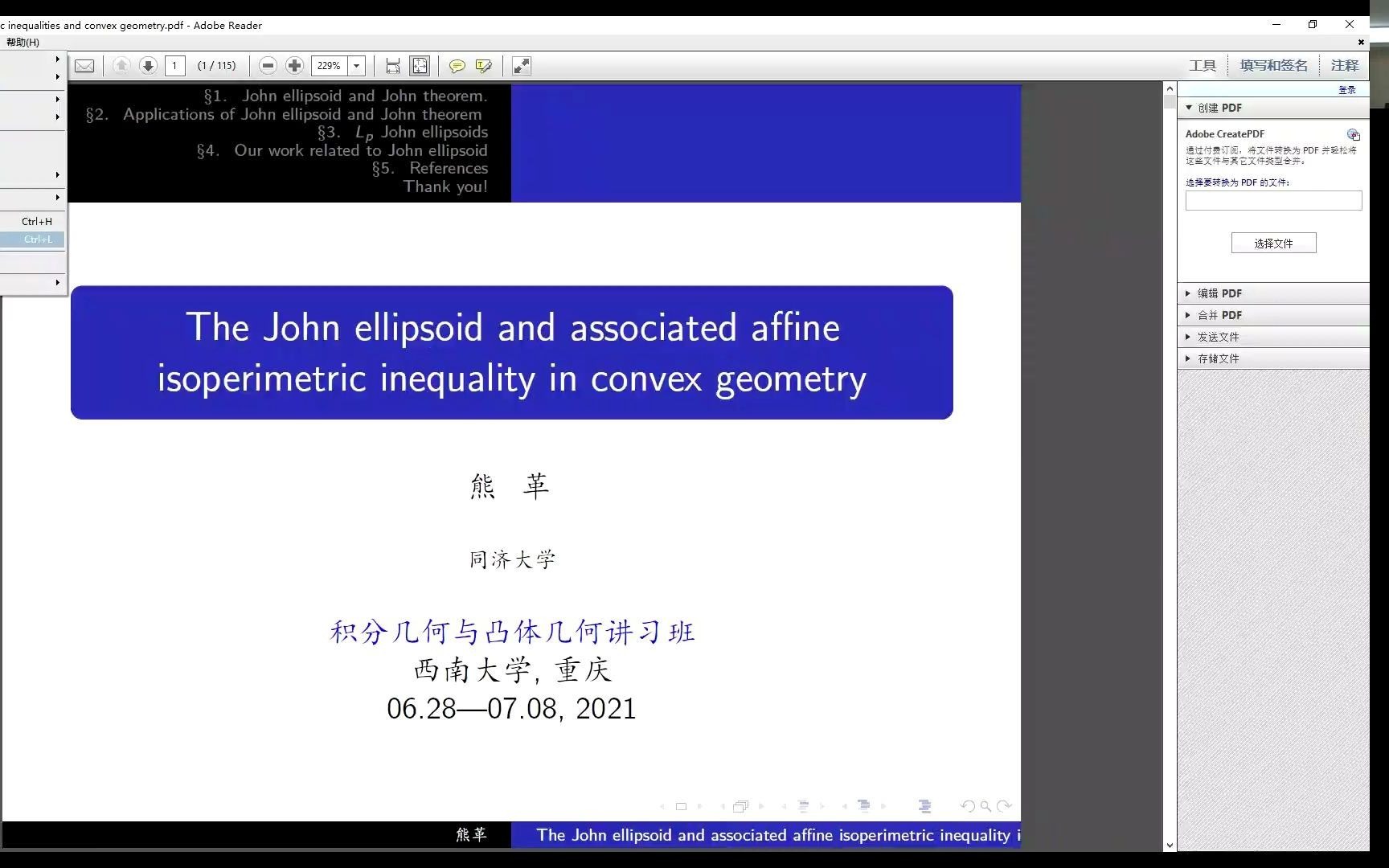Viewport: 1389px width, 868px height.
Task: Click the Beamer search magnifier icon
Action: (985, 806)
